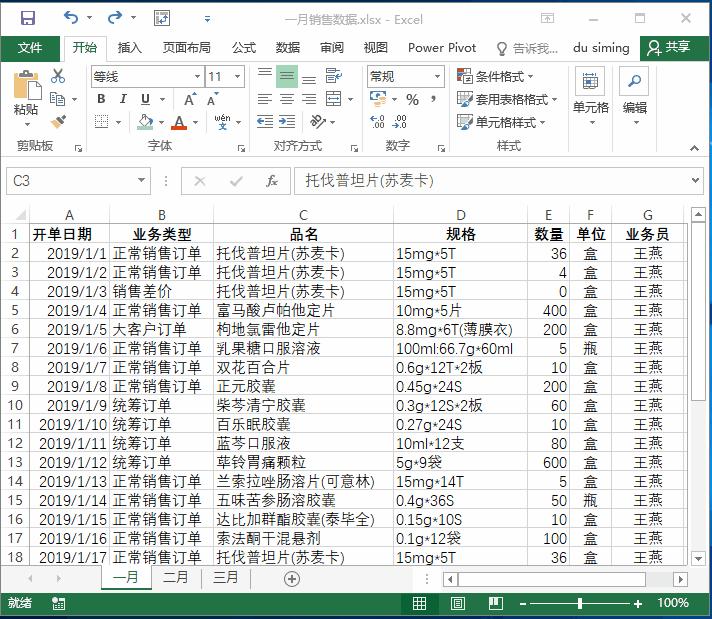Increase the indent
The width and height of the screenshot is (712, 619).
[287, 122]
